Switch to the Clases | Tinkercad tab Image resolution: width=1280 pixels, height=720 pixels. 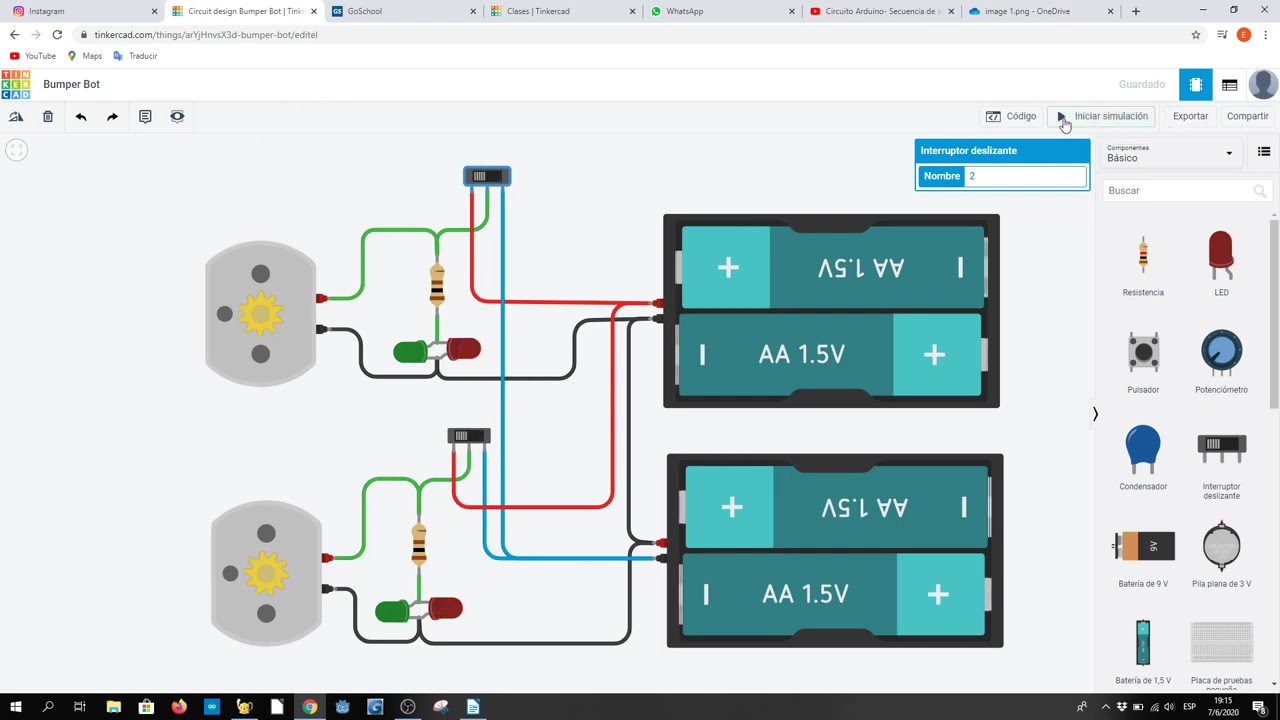(563, 11)
